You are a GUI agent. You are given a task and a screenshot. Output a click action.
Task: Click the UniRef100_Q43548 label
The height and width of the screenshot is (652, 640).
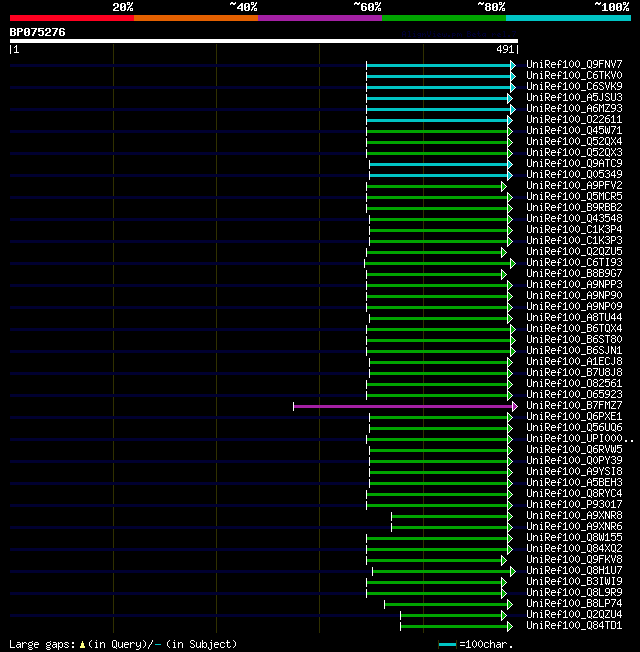(574, 219)
